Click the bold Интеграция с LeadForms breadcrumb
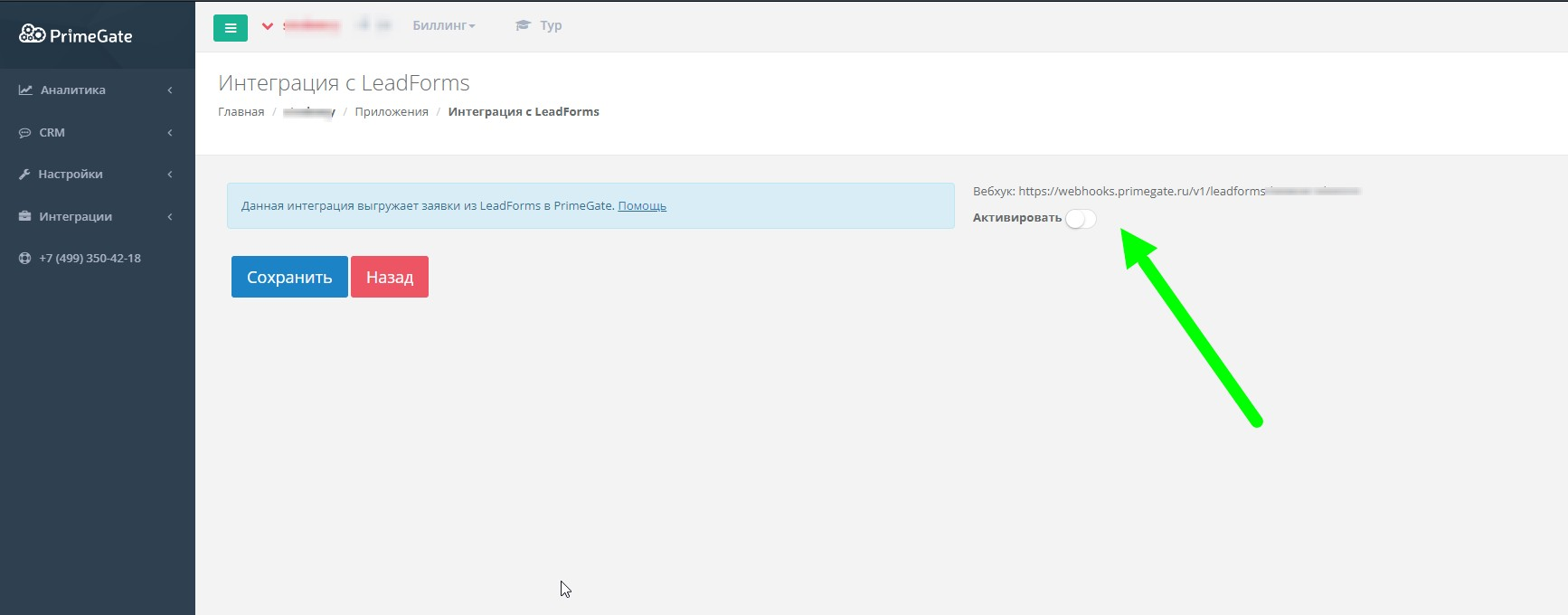The height and width of the screenshot is (615, 1568). pos(524,111)
